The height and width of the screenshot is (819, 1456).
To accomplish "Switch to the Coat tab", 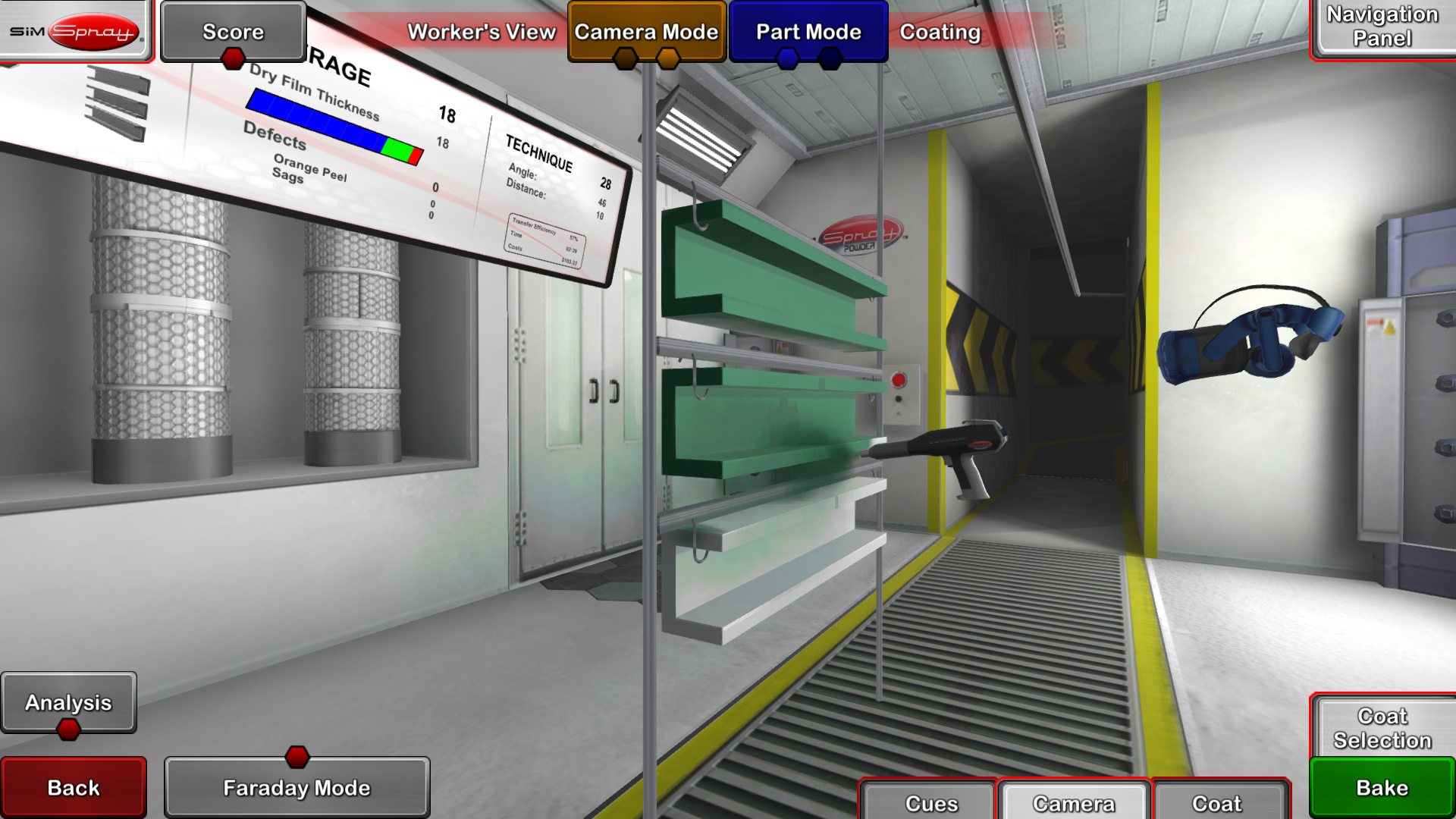I will (1216, 803).
